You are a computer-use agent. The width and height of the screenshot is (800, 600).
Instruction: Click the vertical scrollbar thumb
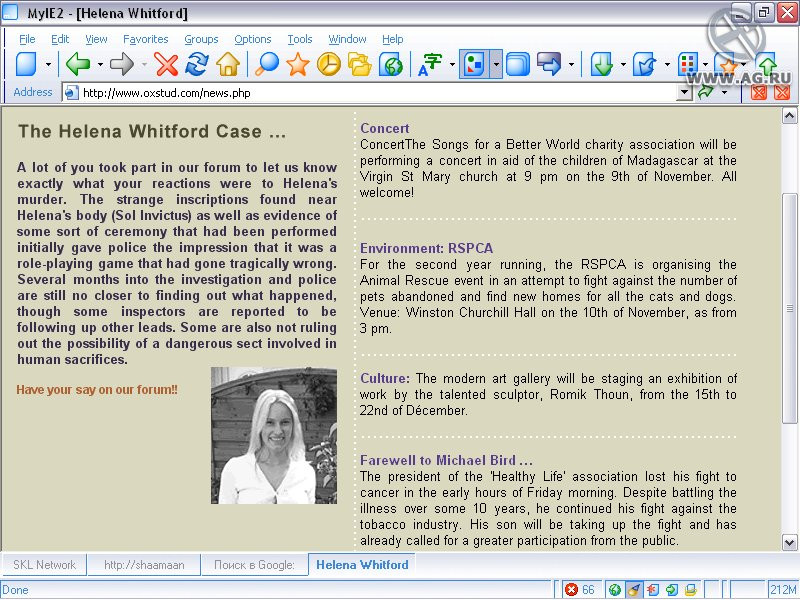click(789, 308)
